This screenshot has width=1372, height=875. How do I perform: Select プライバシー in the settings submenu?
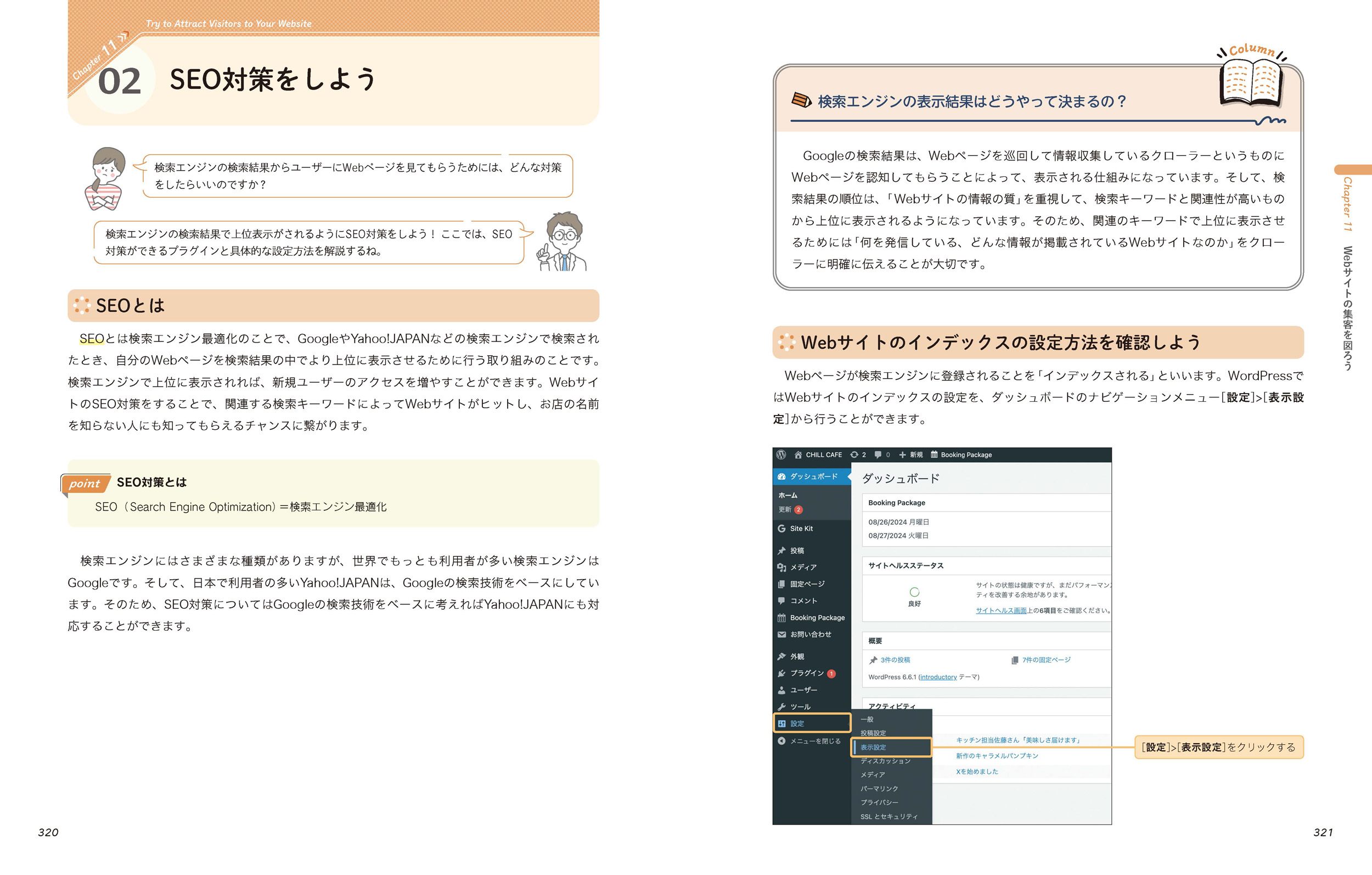click(x=879, y=802)
